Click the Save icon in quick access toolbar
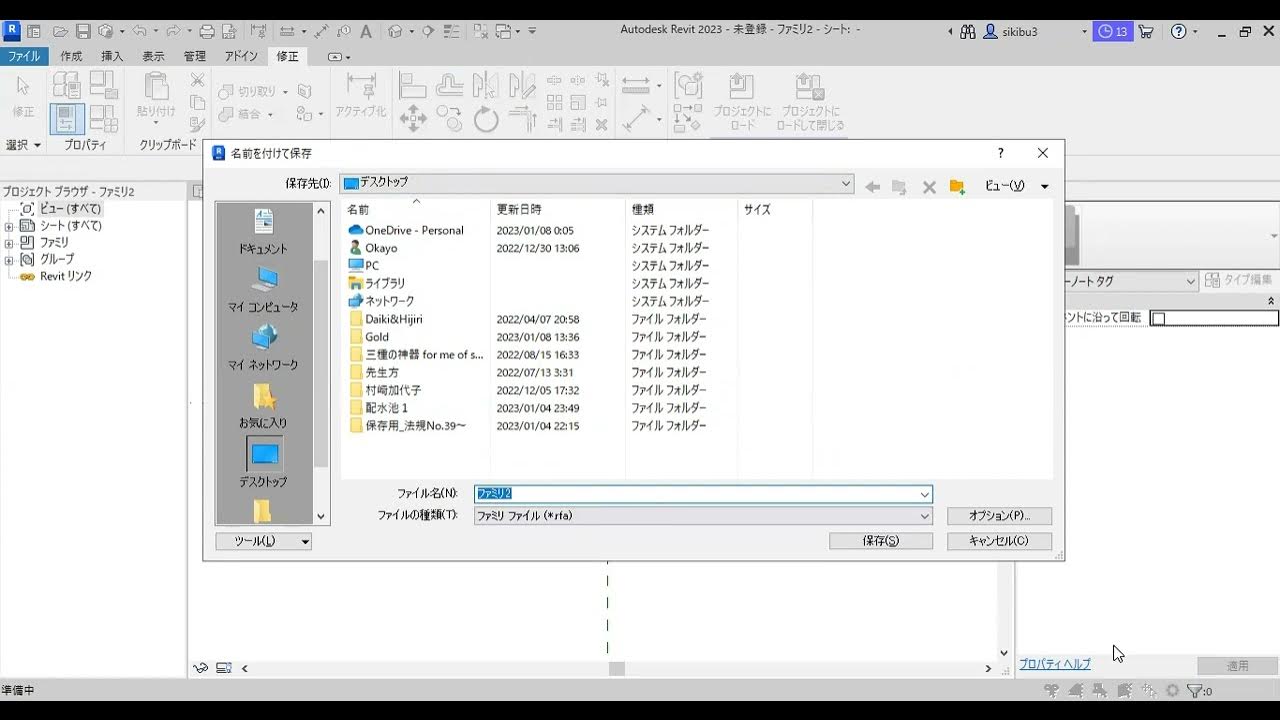Viewport: 1280px width, 720px height. (x=83, y=31)
